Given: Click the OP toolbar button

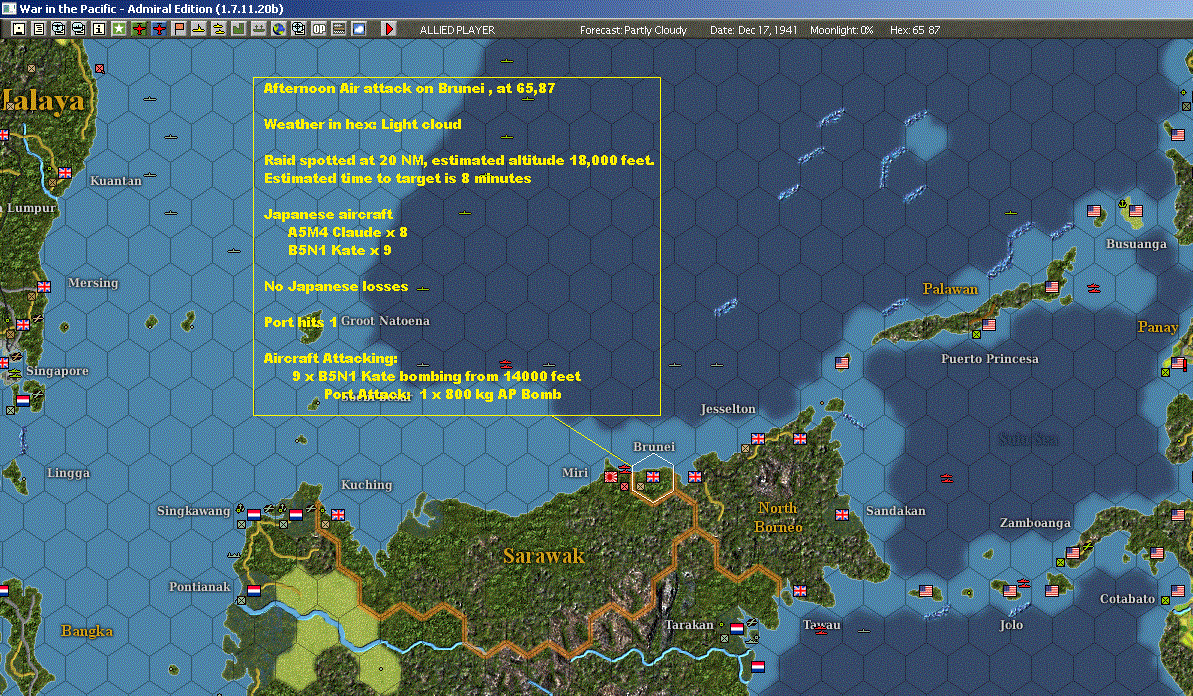Looking at the screenshot, I should point(319,29).
